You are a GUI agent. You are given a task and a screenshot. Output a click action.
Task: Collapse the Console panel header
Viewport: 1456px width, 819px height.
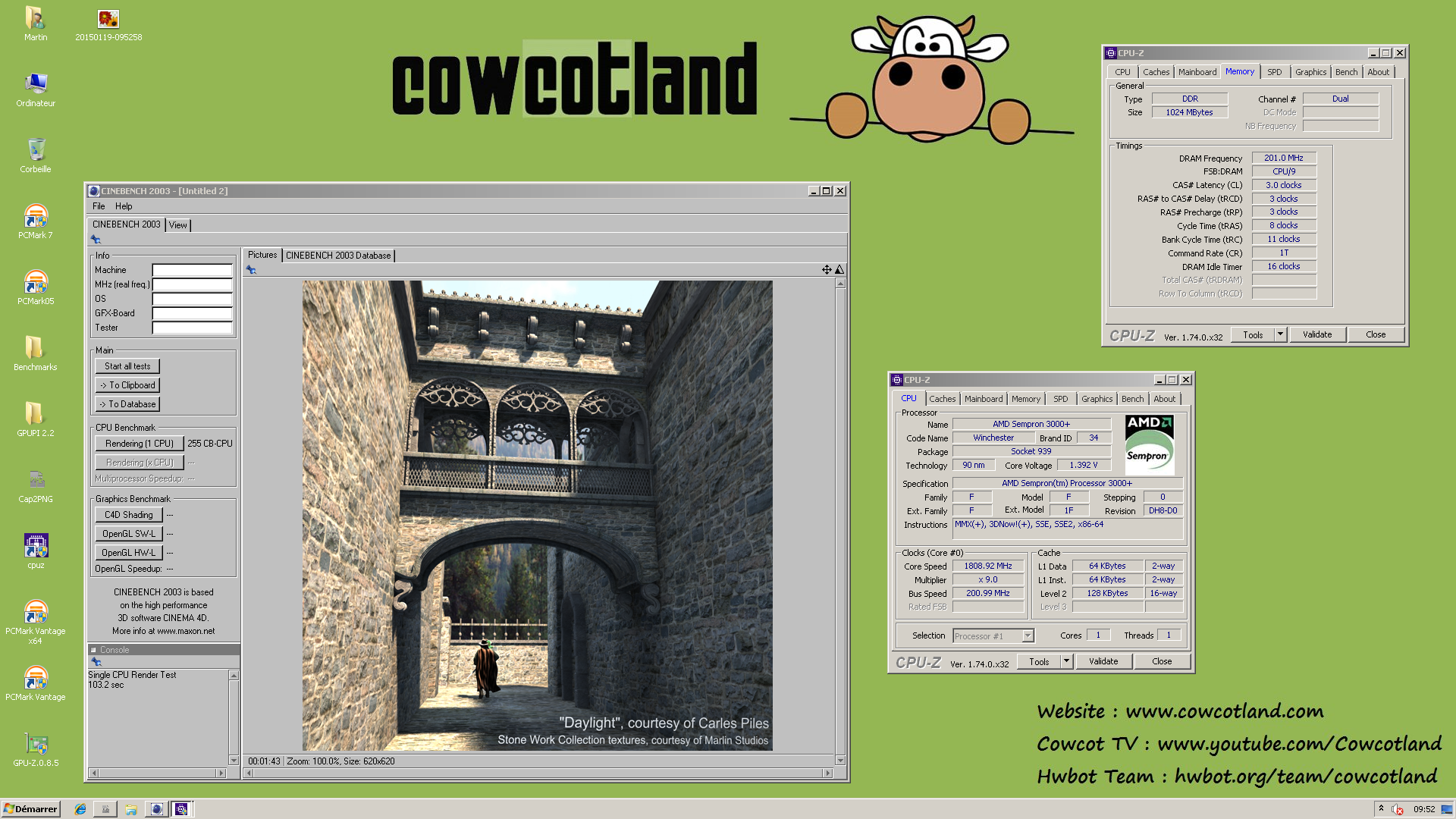(93, 650)
